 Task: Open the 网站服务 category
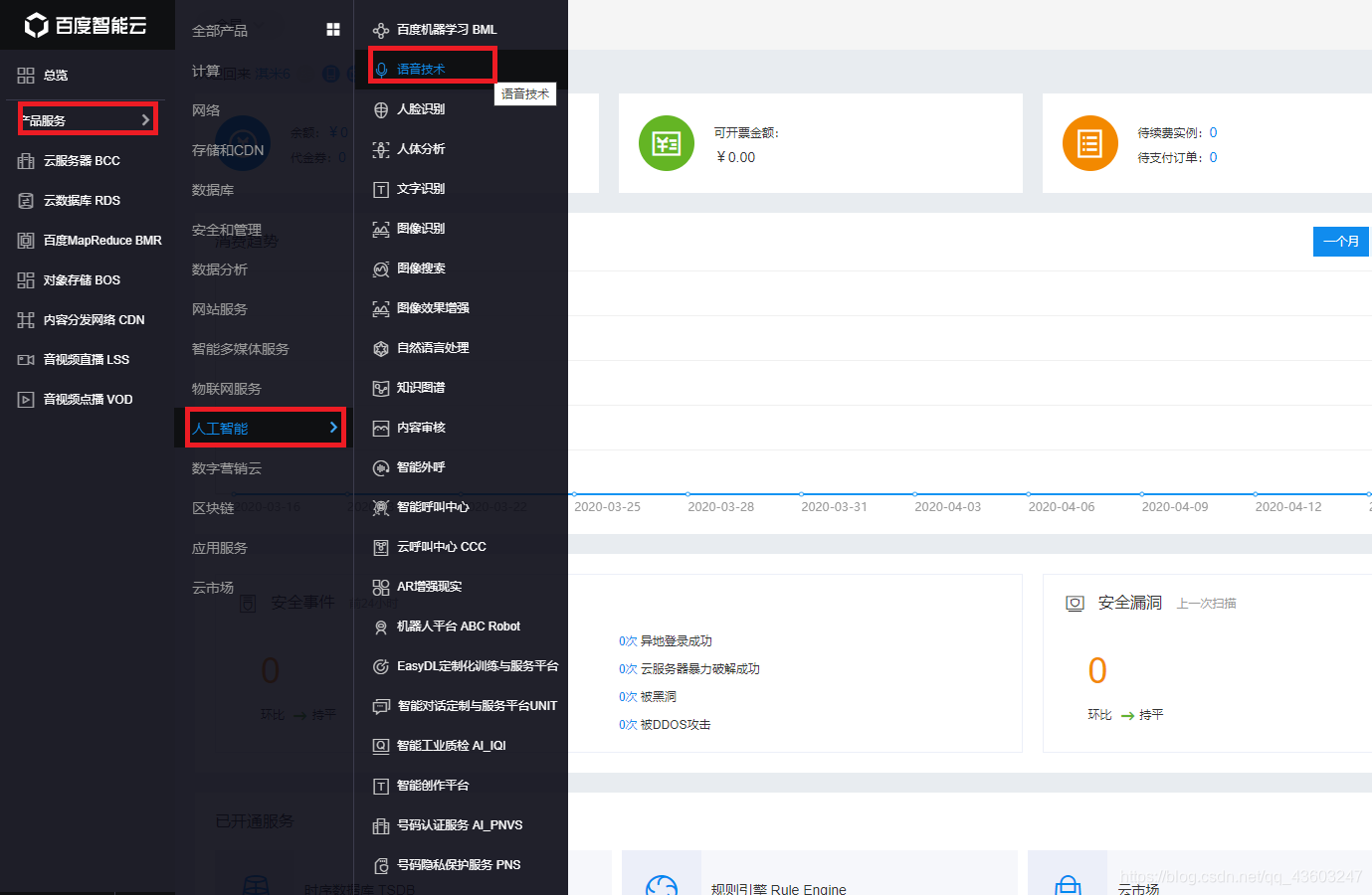point(220,309)
